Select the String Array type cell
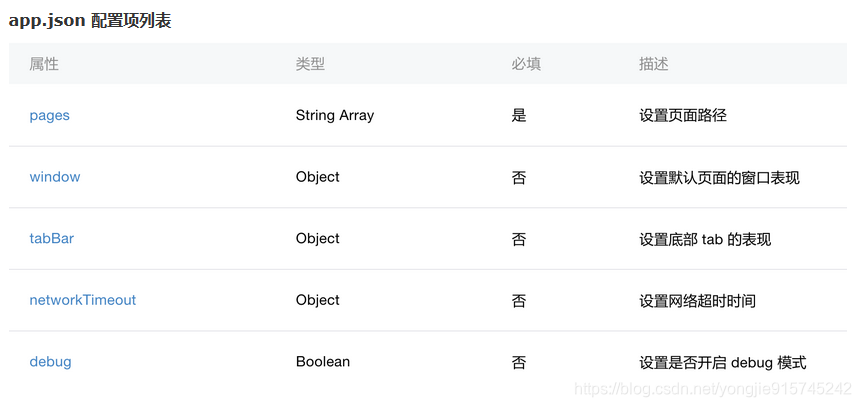861x407 pixels. point(335,115)
